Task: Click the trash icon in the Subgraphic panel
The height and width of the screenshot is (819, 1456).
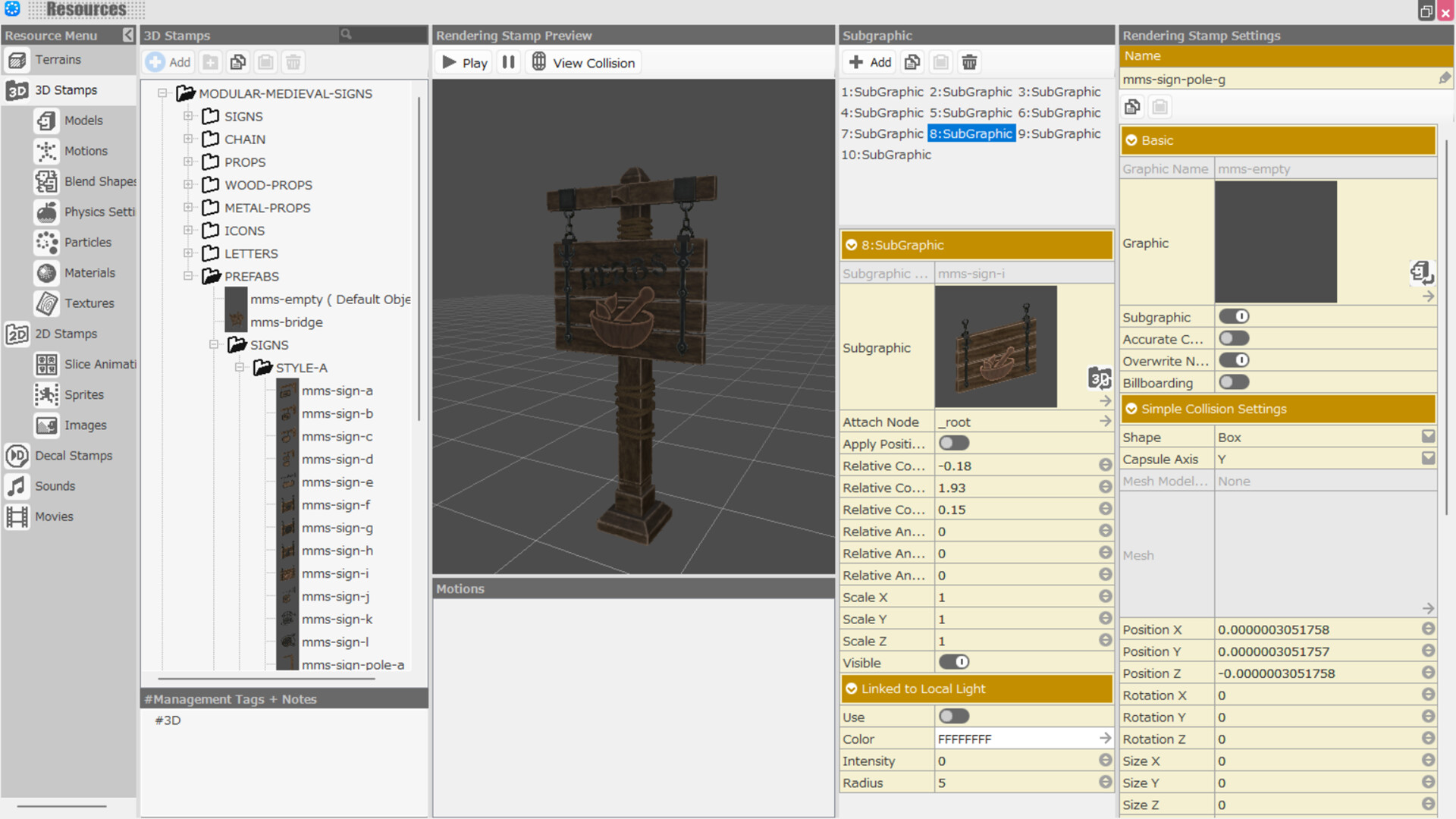Action: [969, 61]
